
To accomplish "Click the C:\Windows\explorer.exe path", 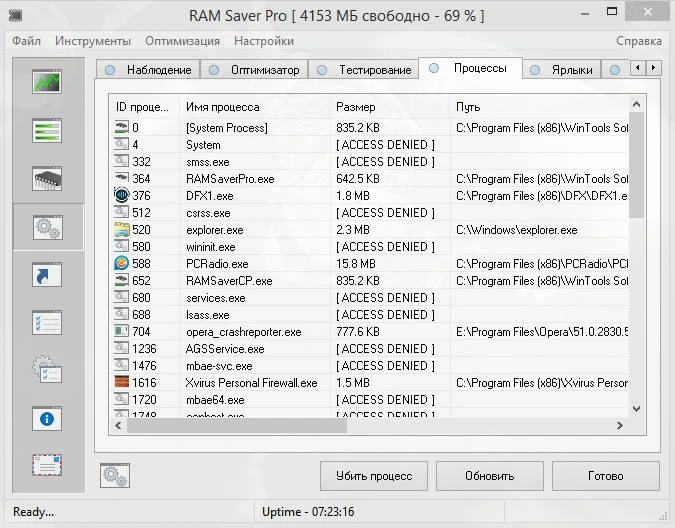I will pos(517,230).
